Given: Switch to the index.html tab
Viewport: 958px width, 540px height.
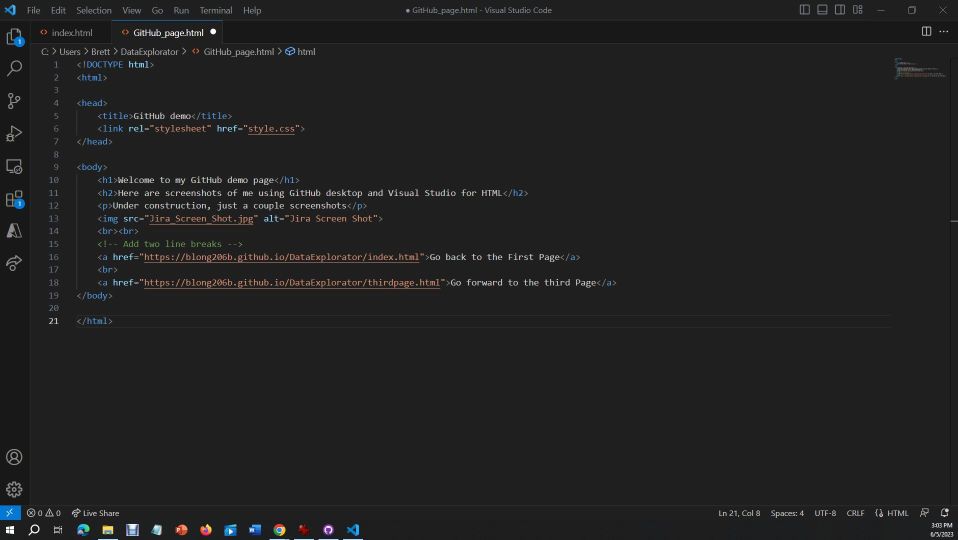Looking at the screenshot, I should [72, 32].
